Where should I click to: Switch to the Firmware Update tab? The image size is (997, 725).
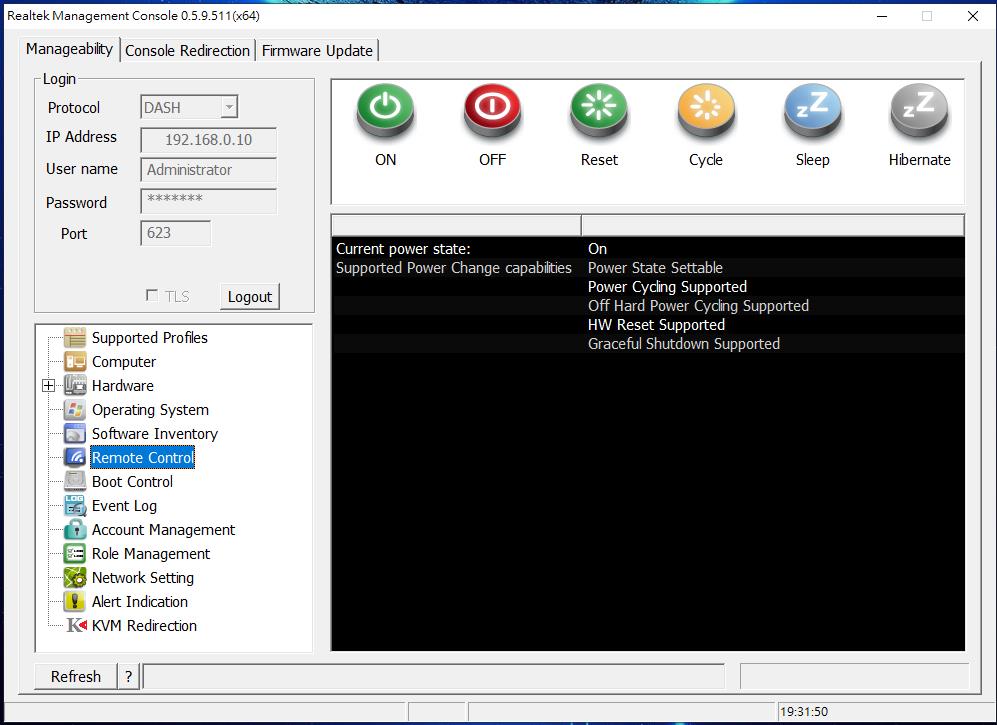click(317, 51)
